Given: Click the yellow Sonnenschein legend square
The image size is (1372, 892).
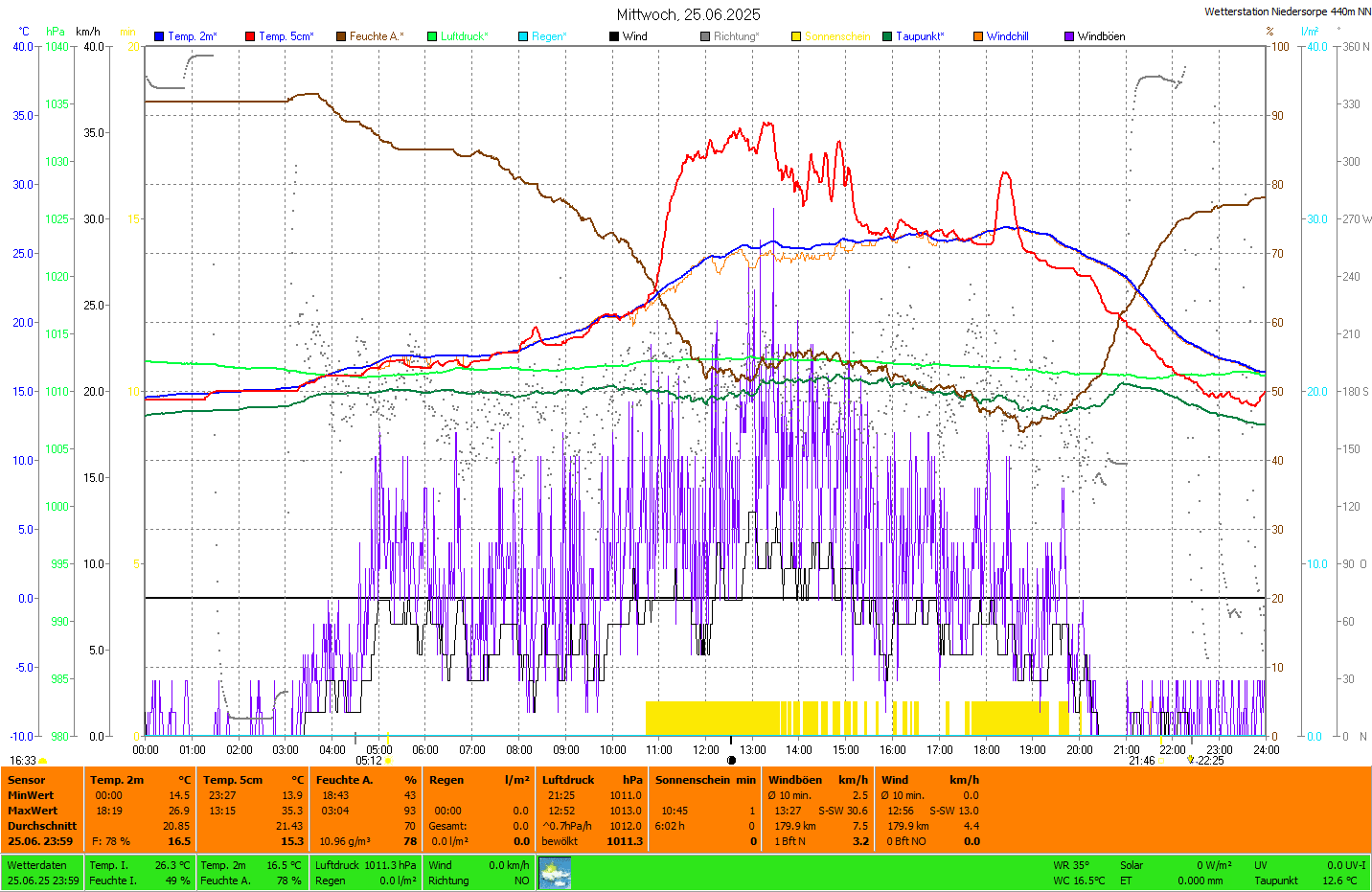Looking at the screenshot, I should (796, 36).
